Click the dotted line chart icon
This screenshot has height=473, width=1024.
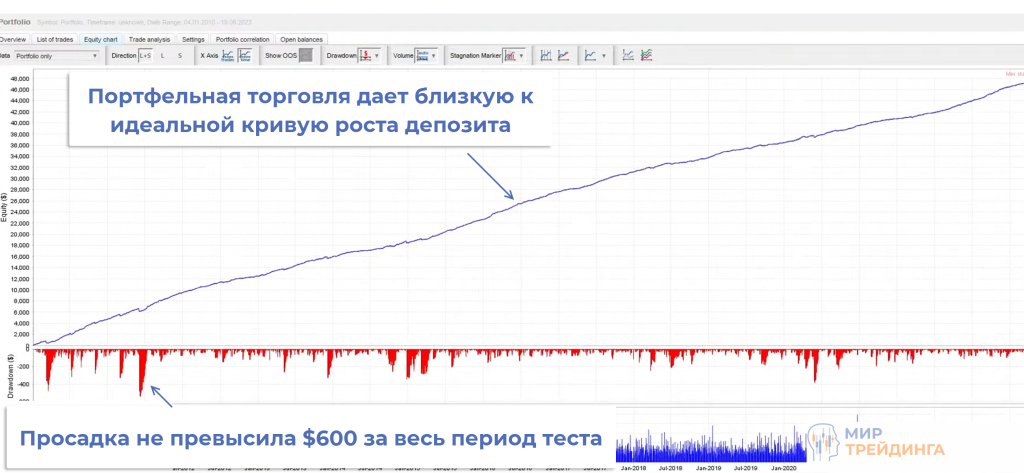pyautogui.click(x=628, y=56)
